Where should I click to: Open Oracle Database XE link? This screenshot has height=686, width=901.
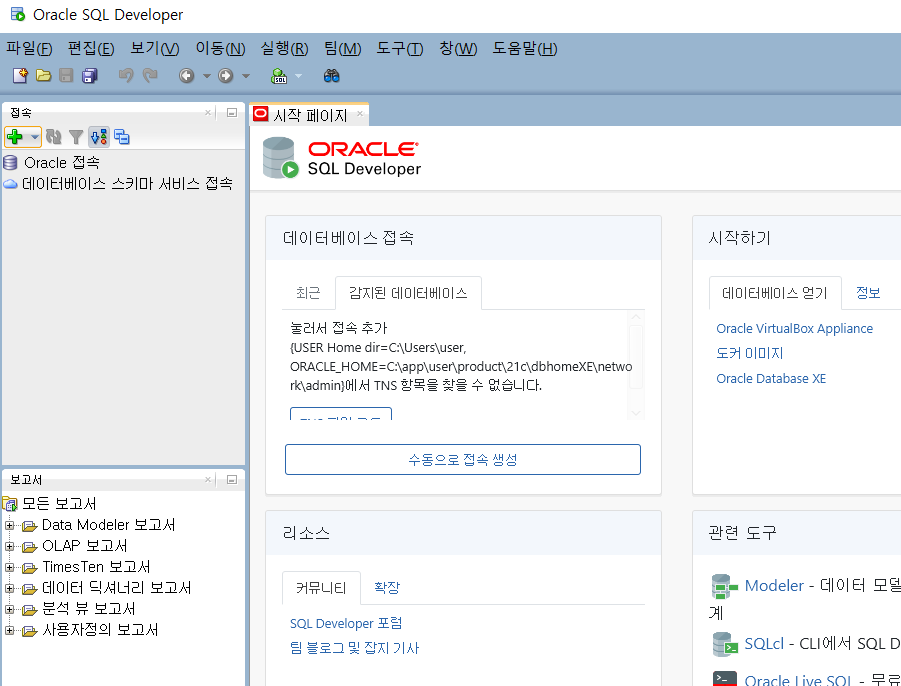tap(771, 379)
